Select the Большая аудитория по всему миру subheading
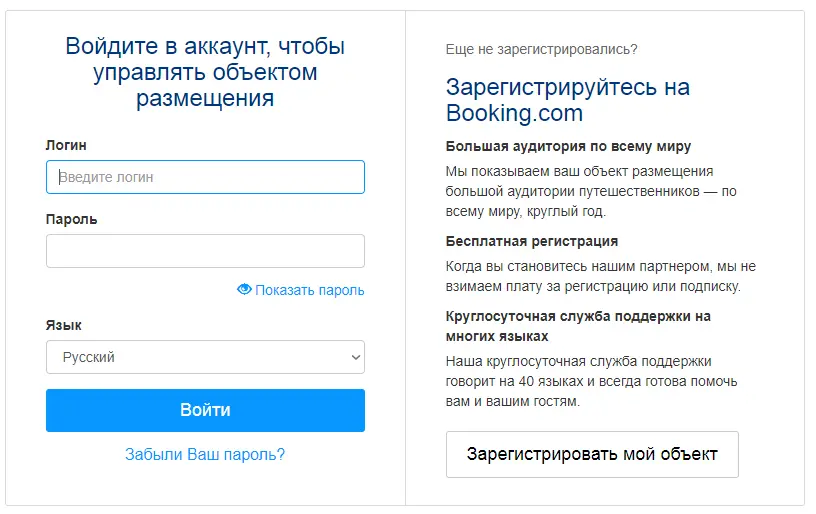The image size is (816, 514). tap(568, 146)
